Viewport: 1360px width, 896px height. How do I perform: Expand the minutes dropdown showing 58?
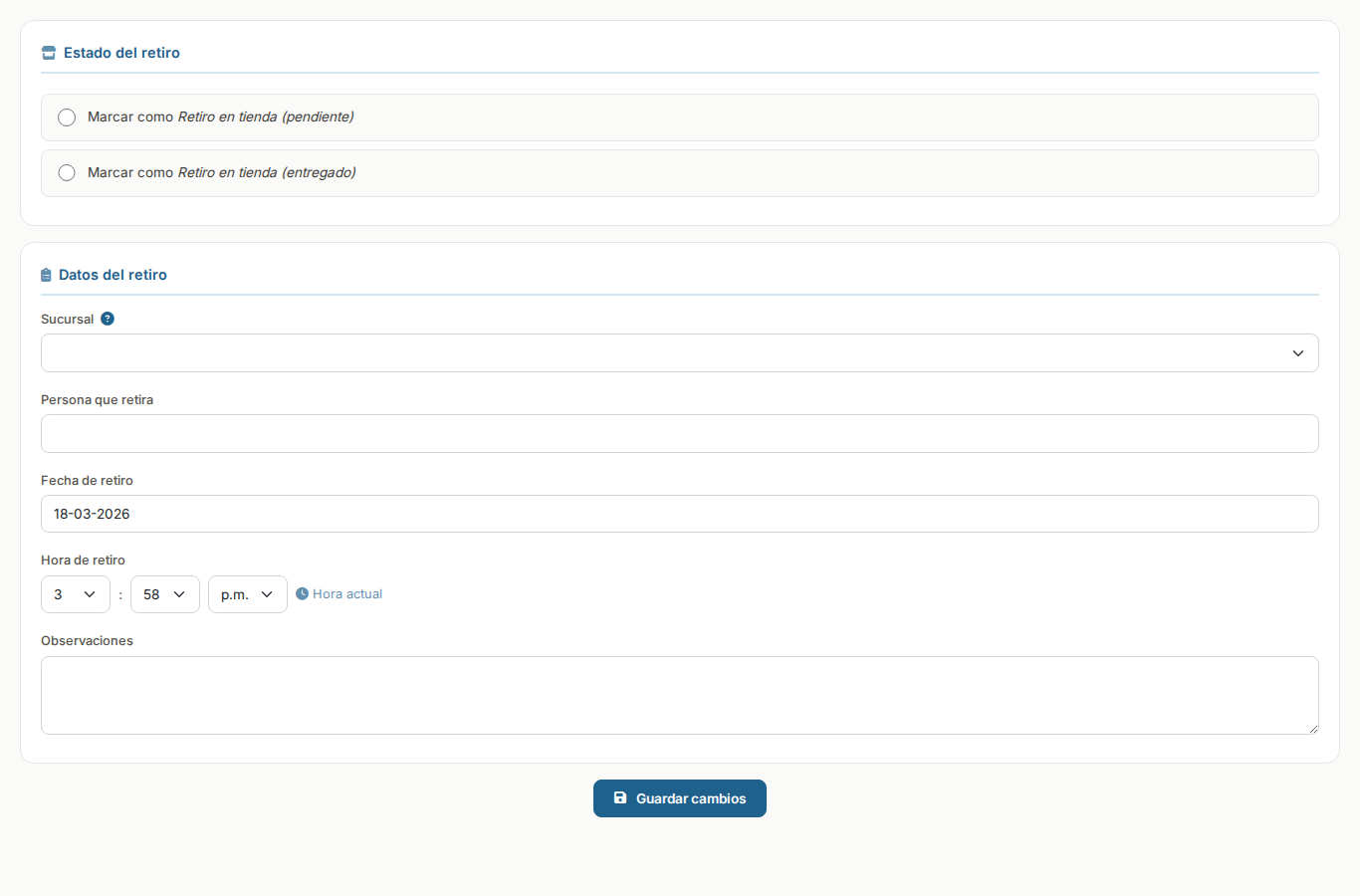[x=165, y=594]
